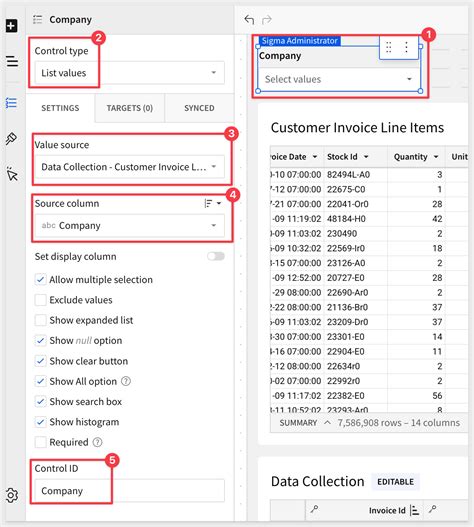Select the element properties list icon
The image size is (474, 527).
(x=11, y=103)
